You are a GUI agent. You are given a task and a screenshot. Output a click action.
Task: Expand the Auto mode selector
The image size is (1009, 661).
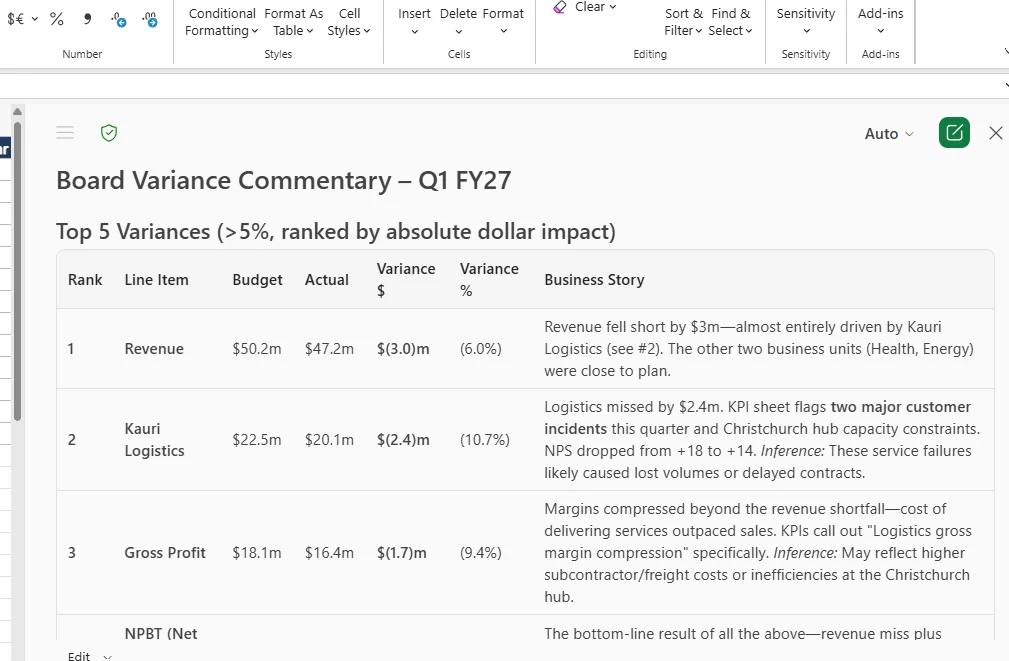(889, 133)
